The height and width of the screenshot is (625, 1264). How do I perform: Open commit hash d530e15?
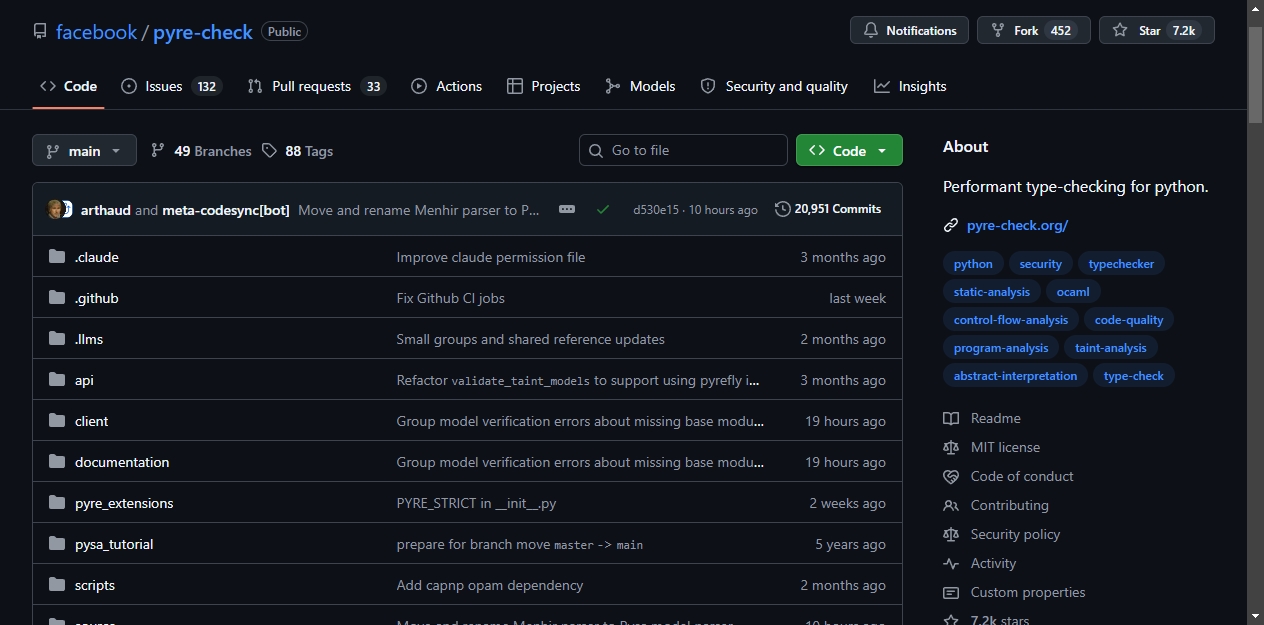pos(656,210)
